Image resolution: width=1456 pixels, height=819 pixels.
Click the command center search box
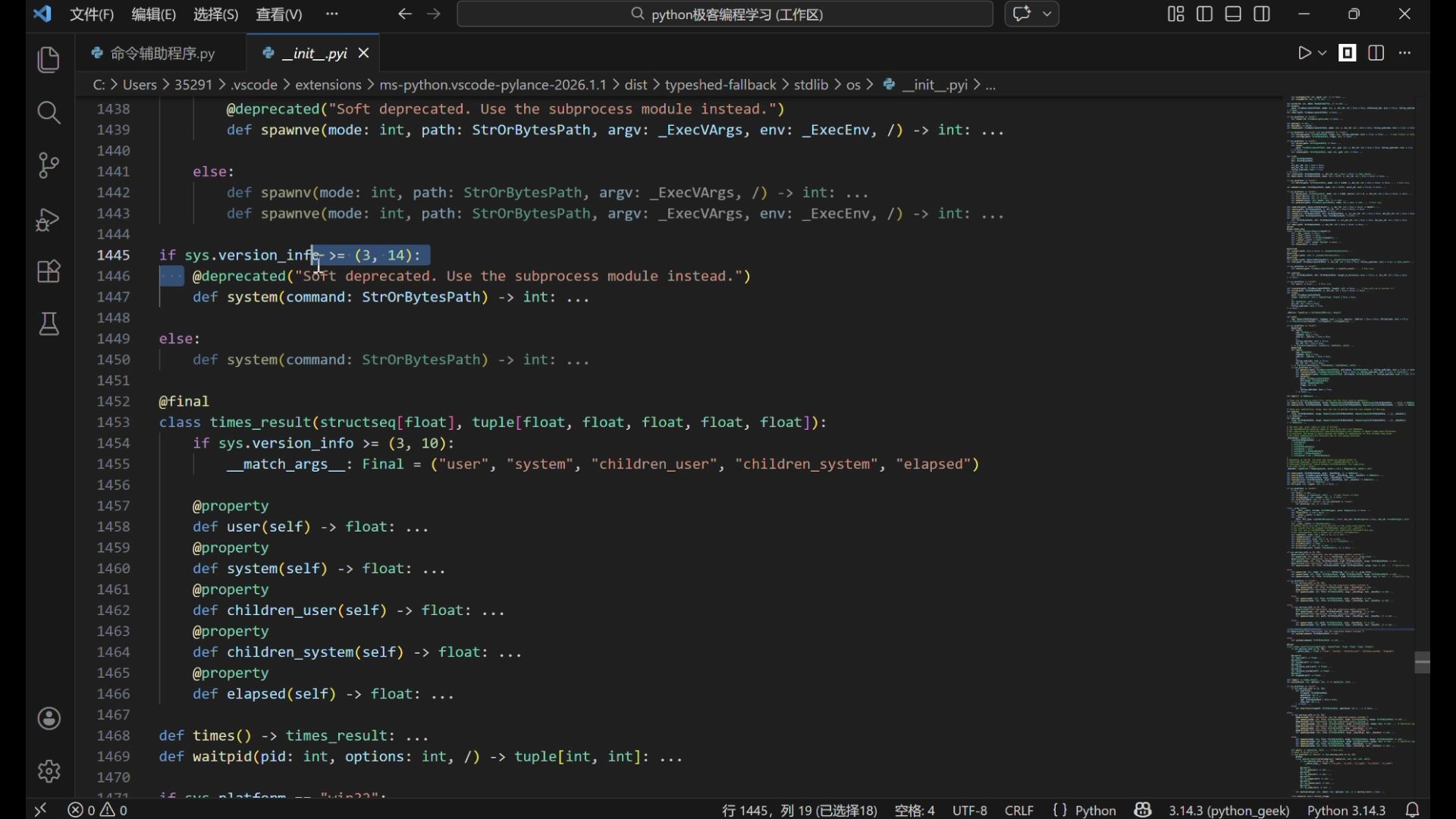point(725,14)
